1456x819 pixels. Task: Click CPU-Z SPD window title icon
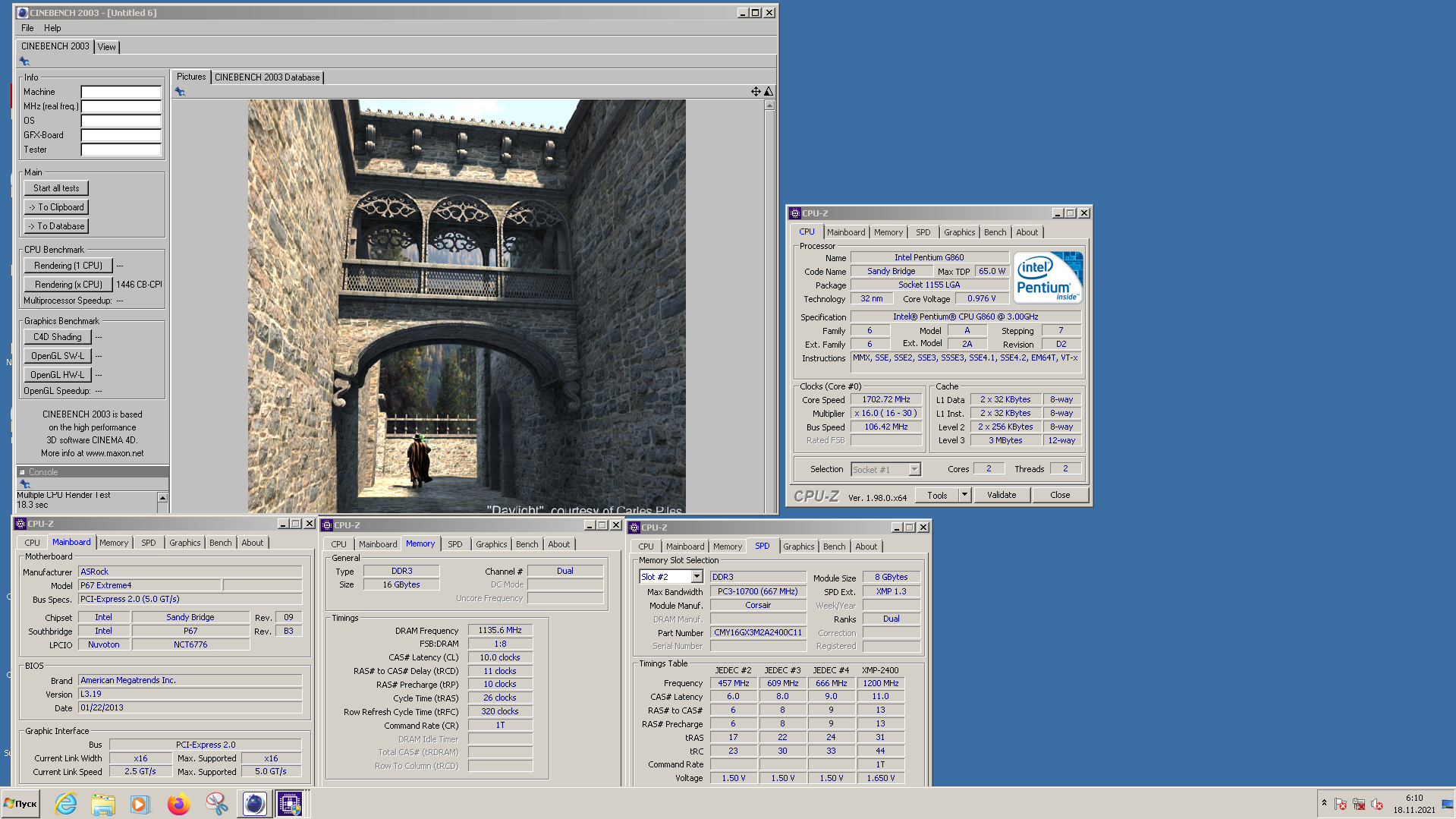[634, 528]
